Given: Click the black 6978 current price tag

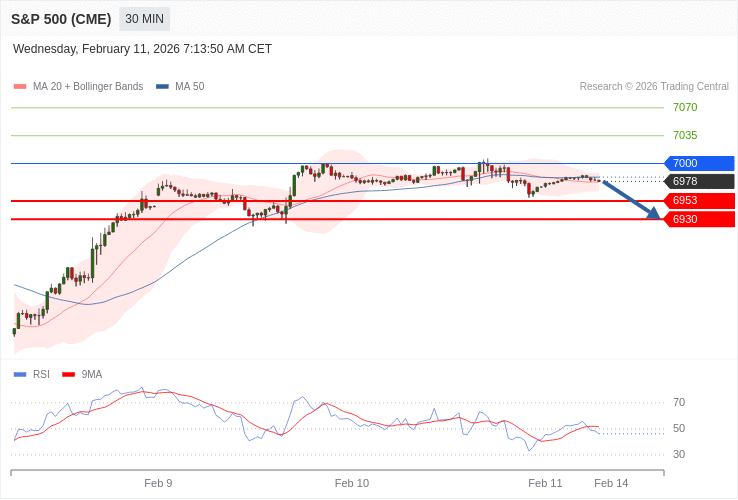Looking at the screenshot, I should 699,181.
